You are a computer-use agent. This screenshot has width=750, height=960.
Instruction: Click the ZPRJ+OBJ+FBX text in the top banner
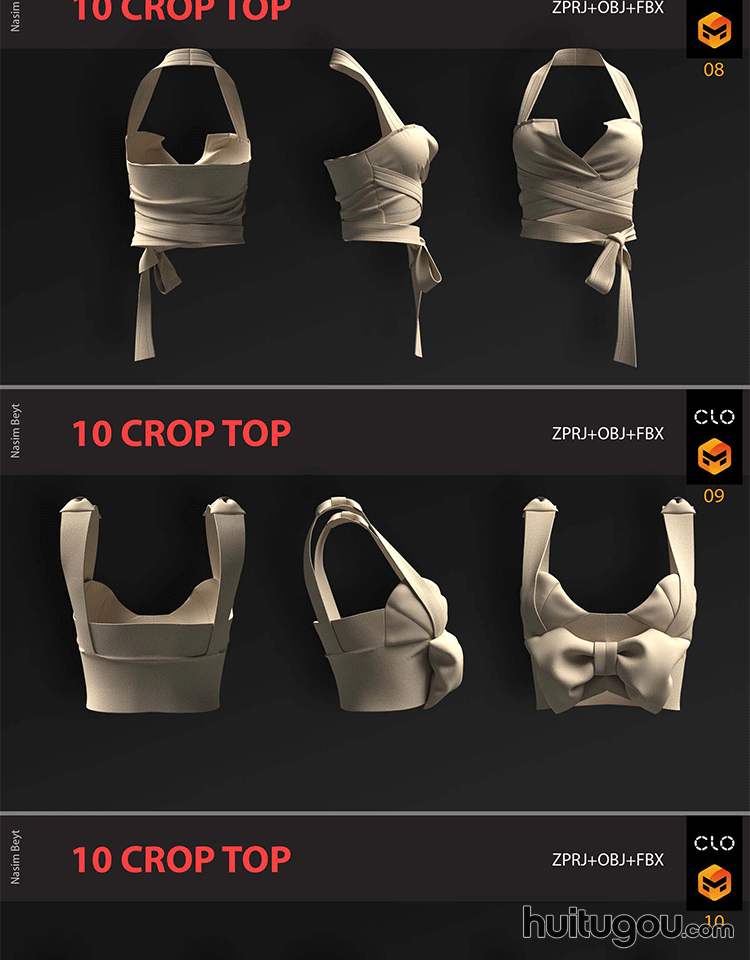pos(607,8)
